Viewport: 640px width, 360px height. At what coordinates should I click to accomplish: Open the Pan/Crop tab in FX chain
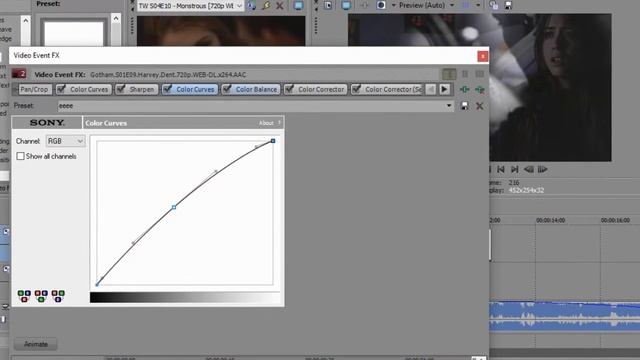point(34,89)
